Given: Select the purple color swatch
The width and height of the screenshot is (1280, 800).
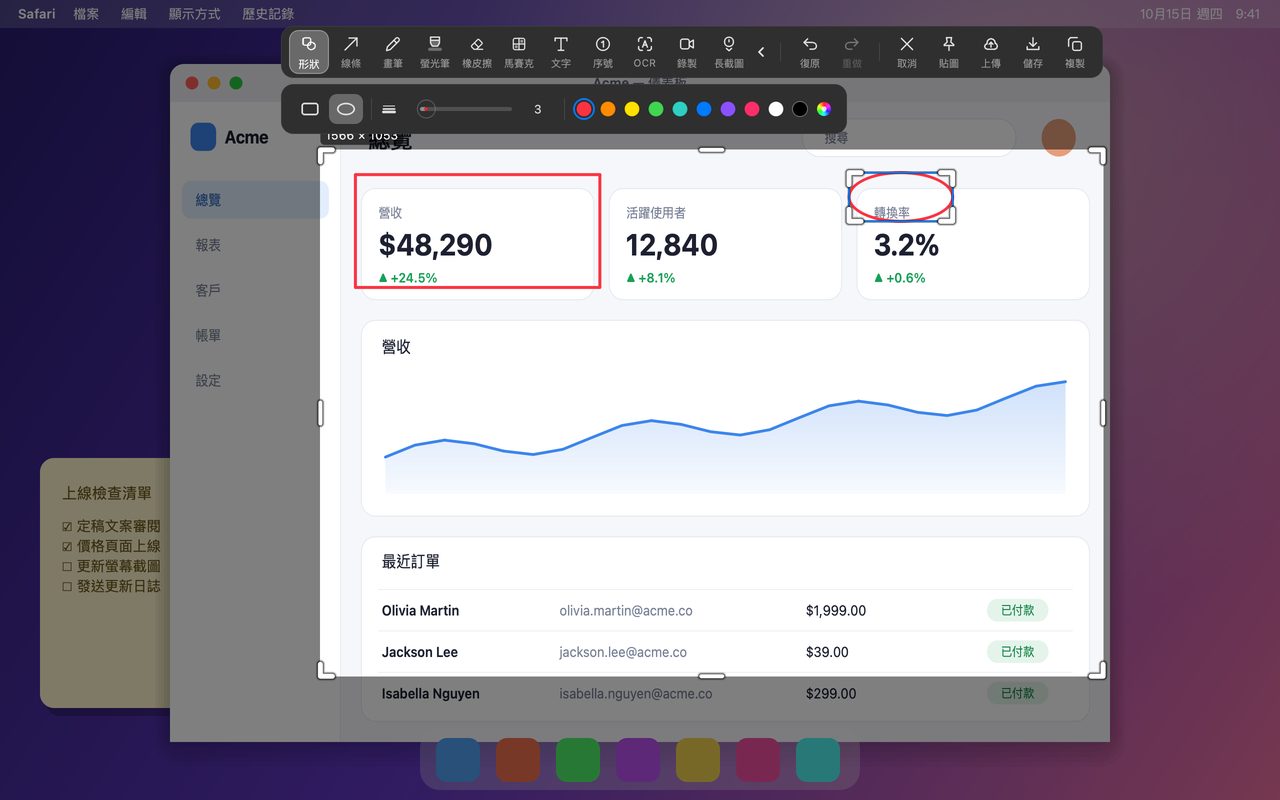Looking at the screenshot, I should coord(728,109).
